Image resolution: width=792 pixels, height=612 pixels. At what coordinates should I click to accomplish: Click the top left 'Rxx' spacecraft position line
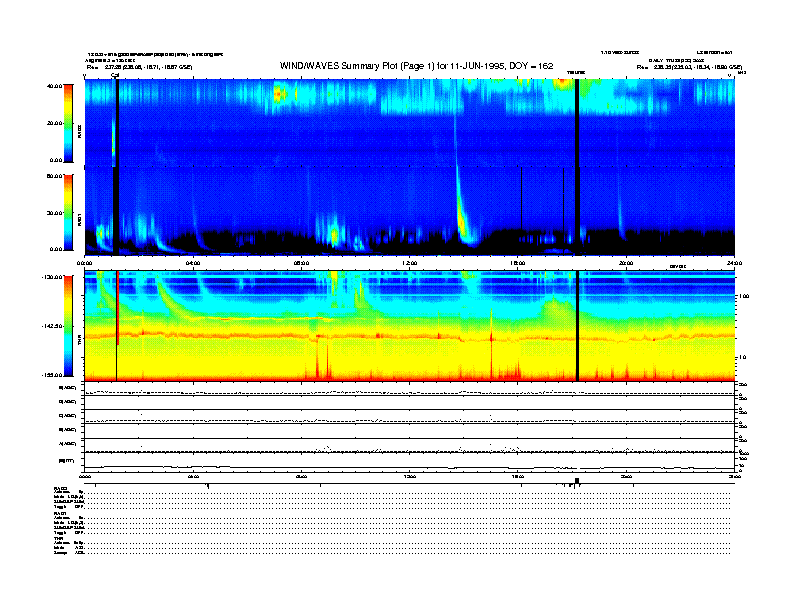139,67
